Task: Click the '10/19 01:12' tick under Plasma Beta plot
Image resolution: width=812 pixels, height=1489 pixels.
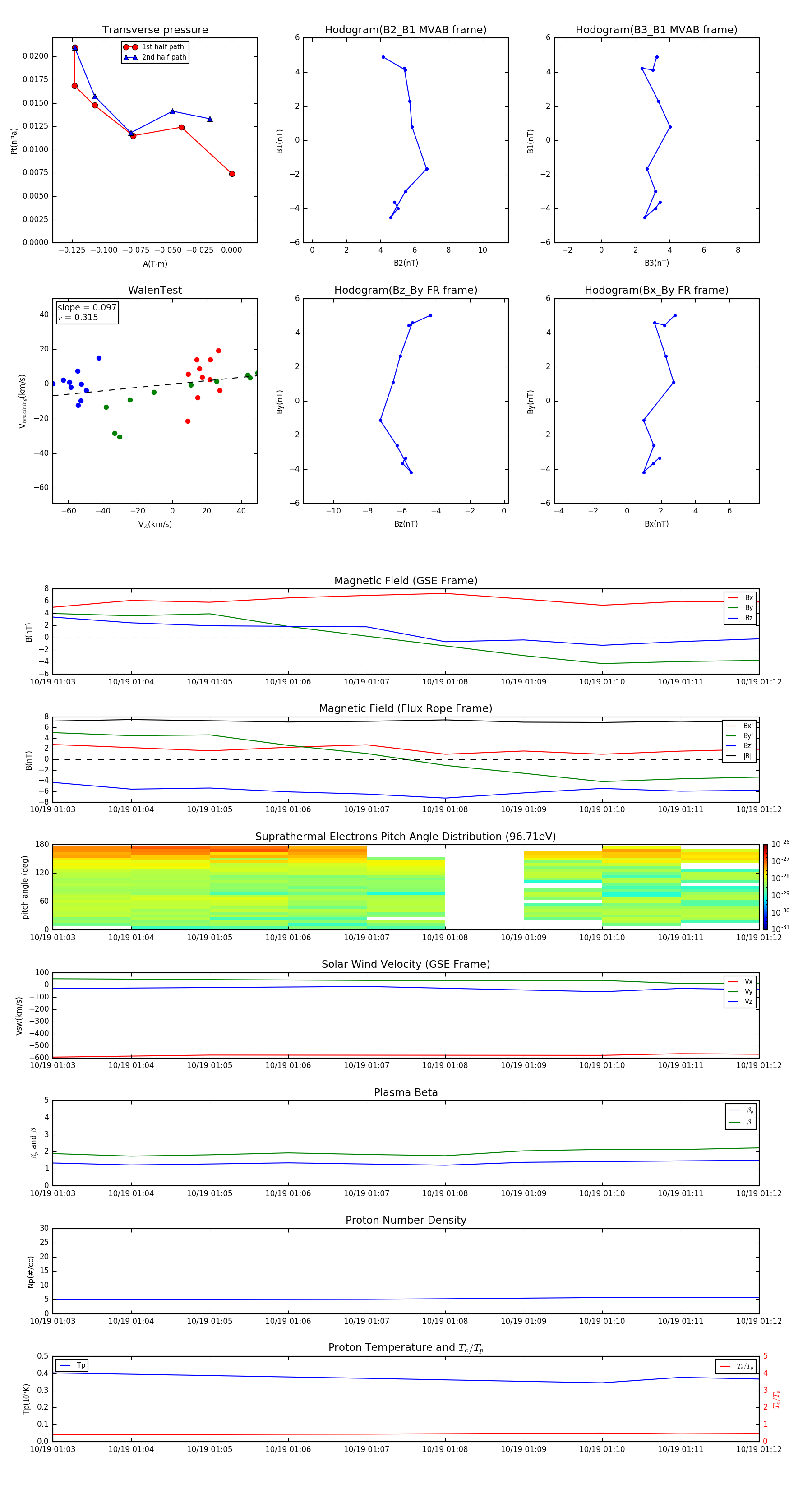Action: pos(758,1193)
